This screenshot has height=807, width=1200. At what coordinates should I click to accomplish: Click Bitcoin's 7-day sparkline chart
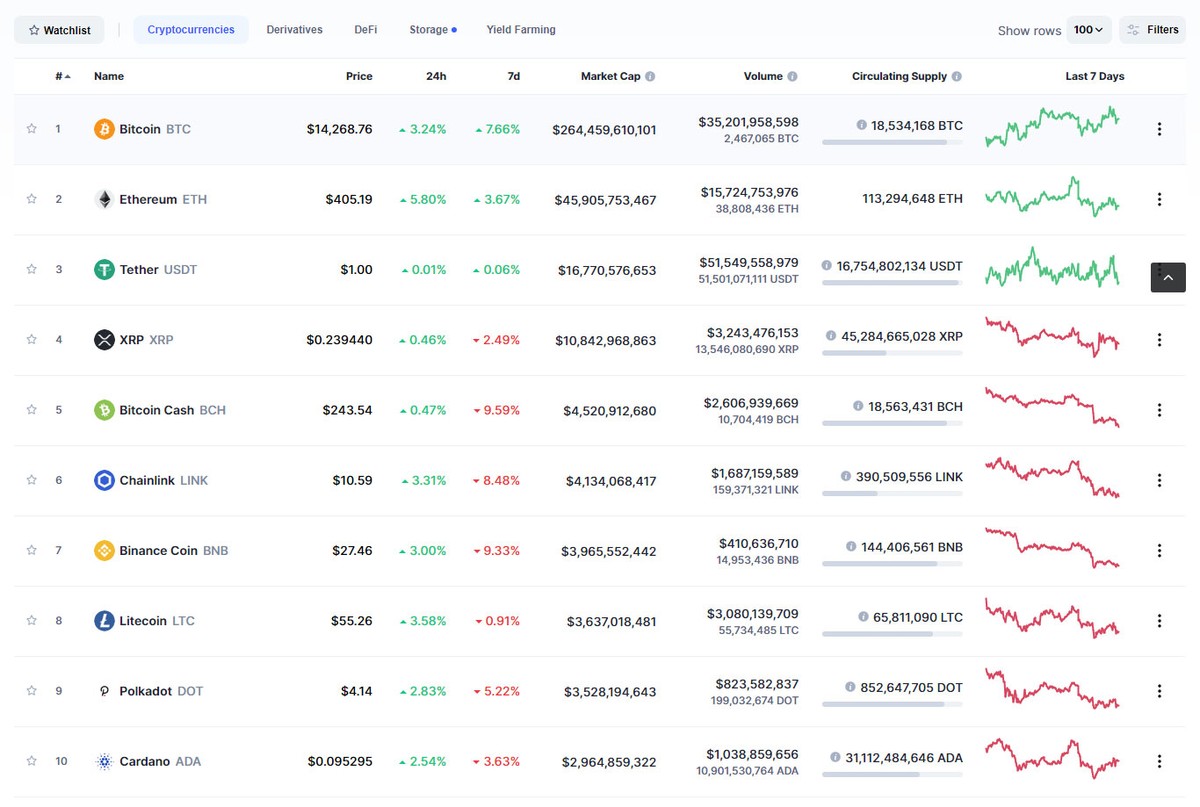[x=1051, y=129]
